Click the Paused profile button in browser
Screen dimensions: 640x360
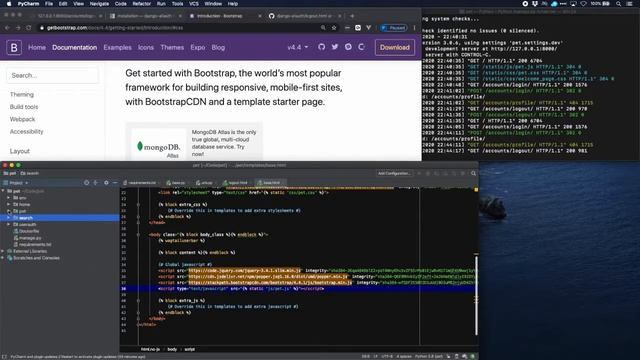(393, 28)
